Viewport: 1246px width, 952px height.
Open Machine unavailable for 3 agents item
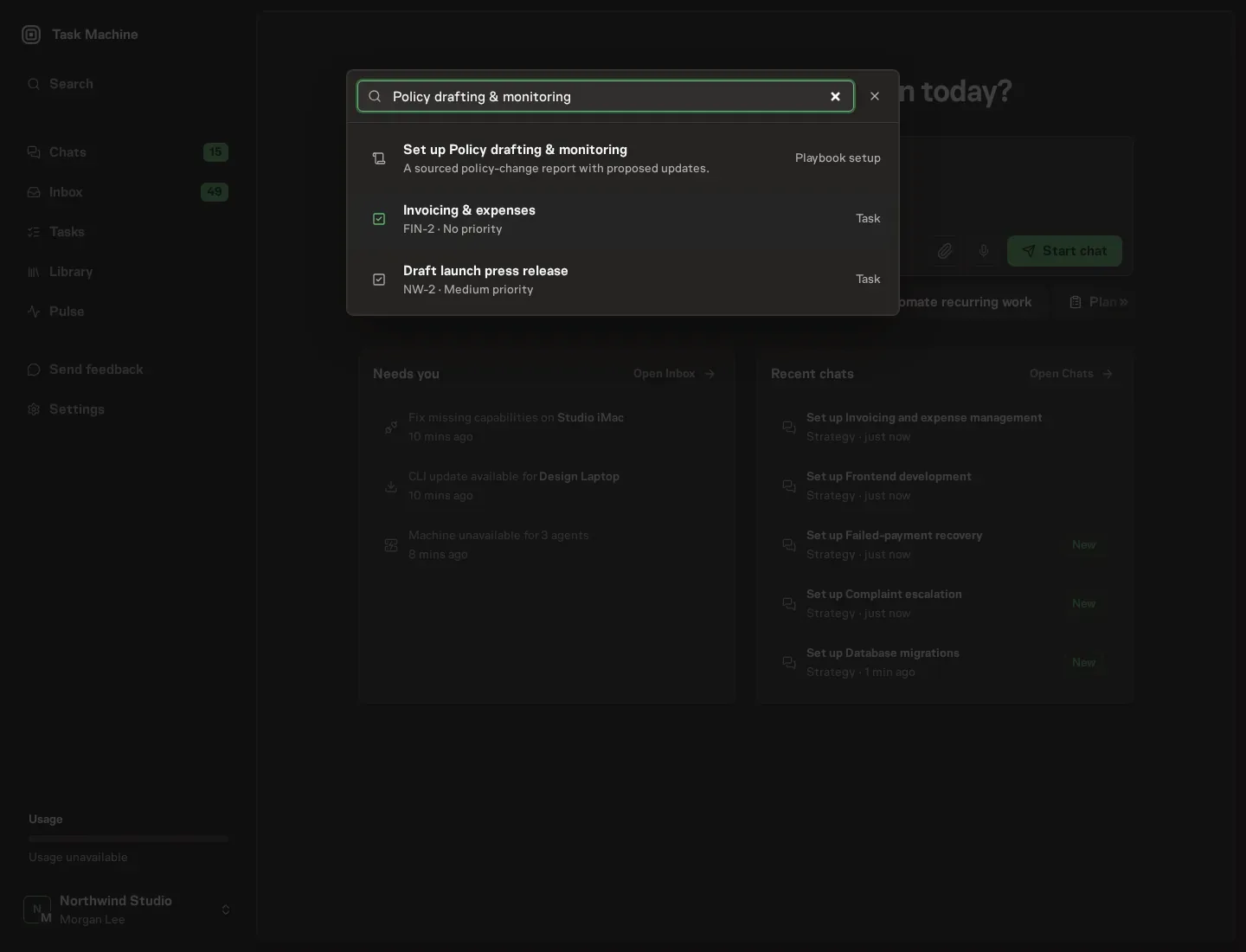click(x=548, y=545)
